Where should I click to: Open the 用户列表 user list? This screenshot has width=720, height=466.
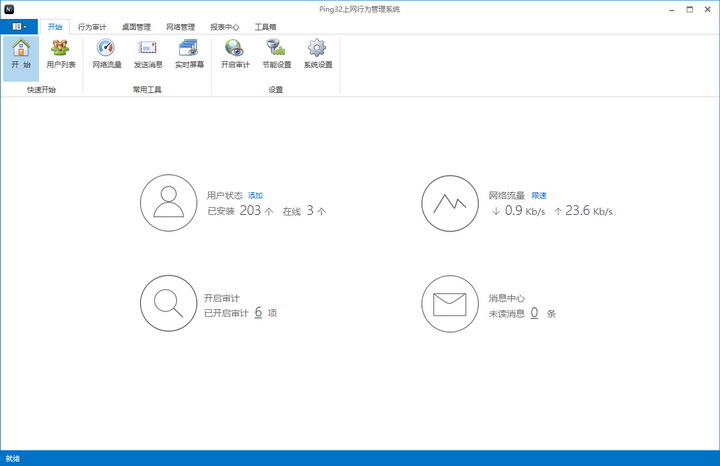pos(61,54)
